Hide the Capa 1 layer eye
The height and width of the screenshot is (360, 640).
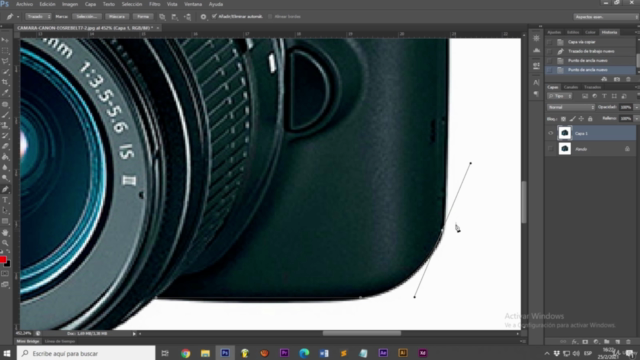click(x=551, y=133)
